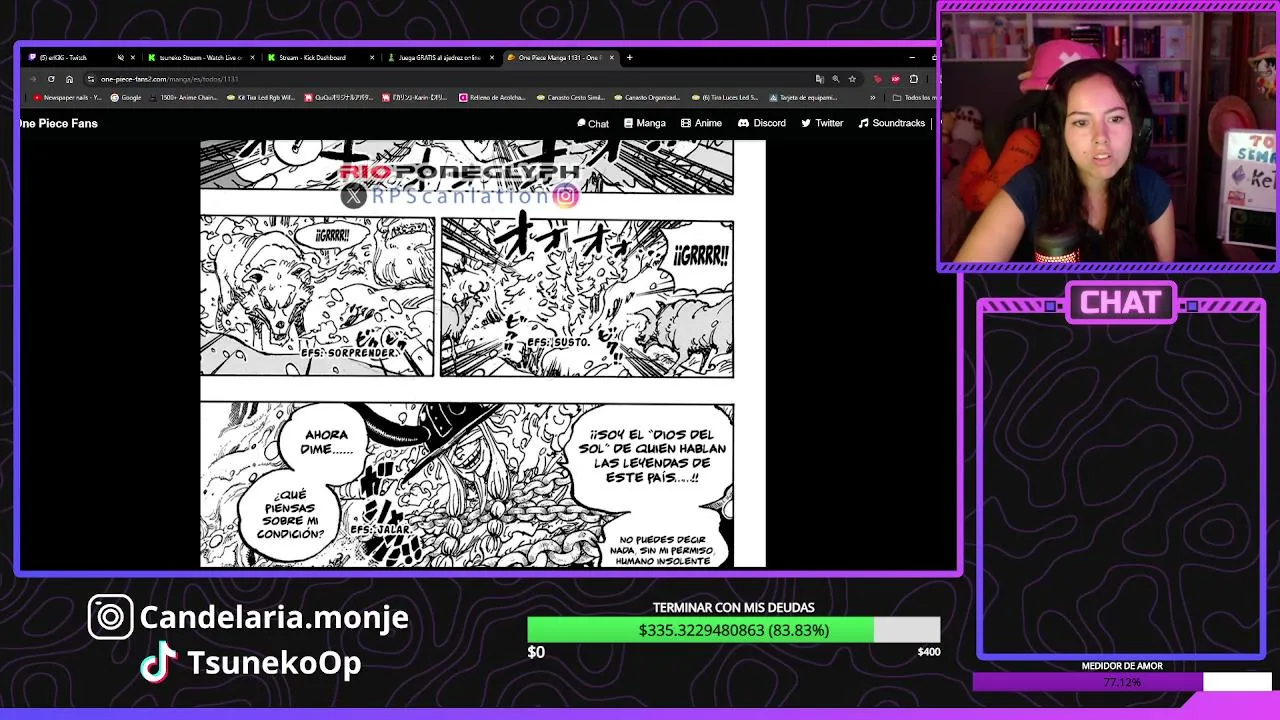Close the Kick Dashboard tab
The width and height of the screenshot is (1280, 720).
coord(372,57)
